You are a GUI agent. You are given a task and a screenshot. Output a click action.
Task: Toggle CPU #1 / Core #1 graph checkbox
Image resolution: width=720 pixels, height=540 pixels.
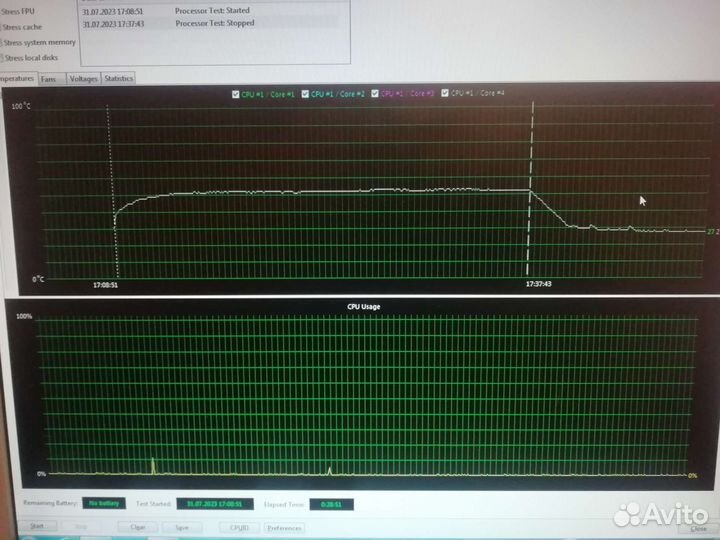pyautogui.click(x=236, y=94)
